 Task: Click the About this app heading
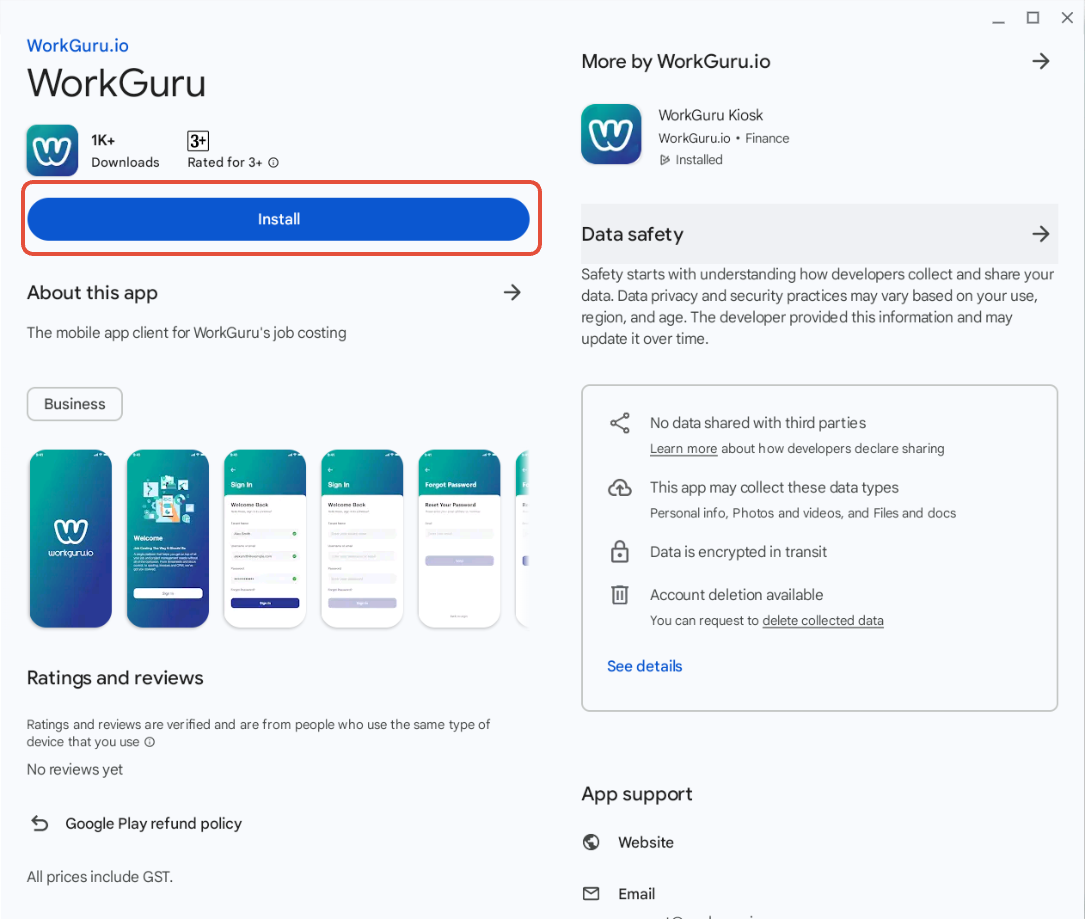tap(92, 293)
